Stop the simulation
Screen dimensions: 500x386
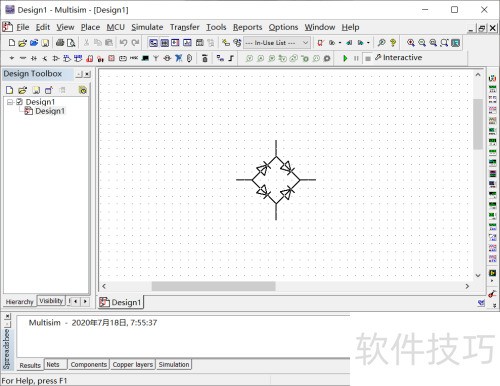coord(367,58)
